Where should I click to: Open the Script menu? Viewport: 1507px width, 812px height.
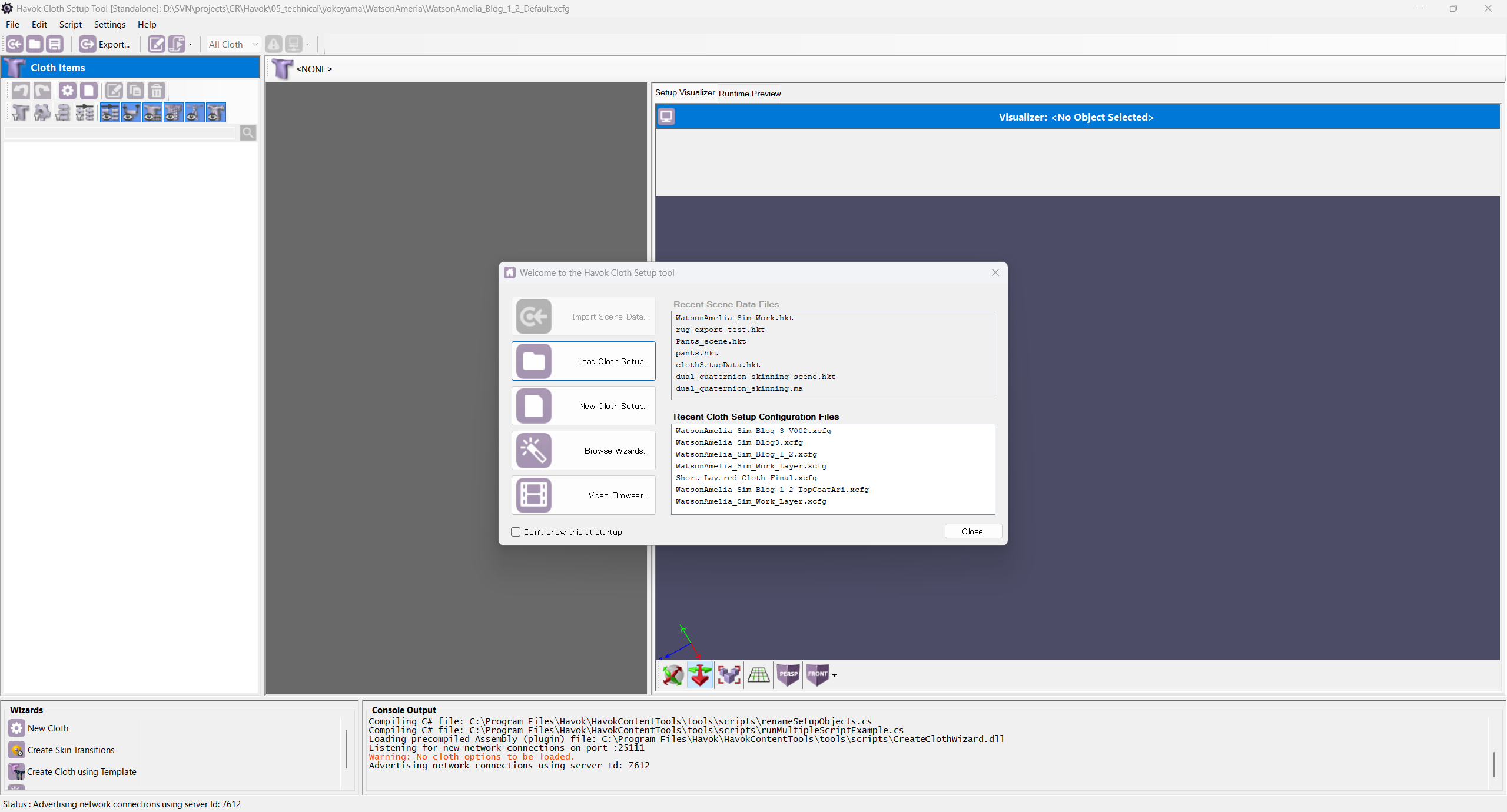click(x=71, y=25)
